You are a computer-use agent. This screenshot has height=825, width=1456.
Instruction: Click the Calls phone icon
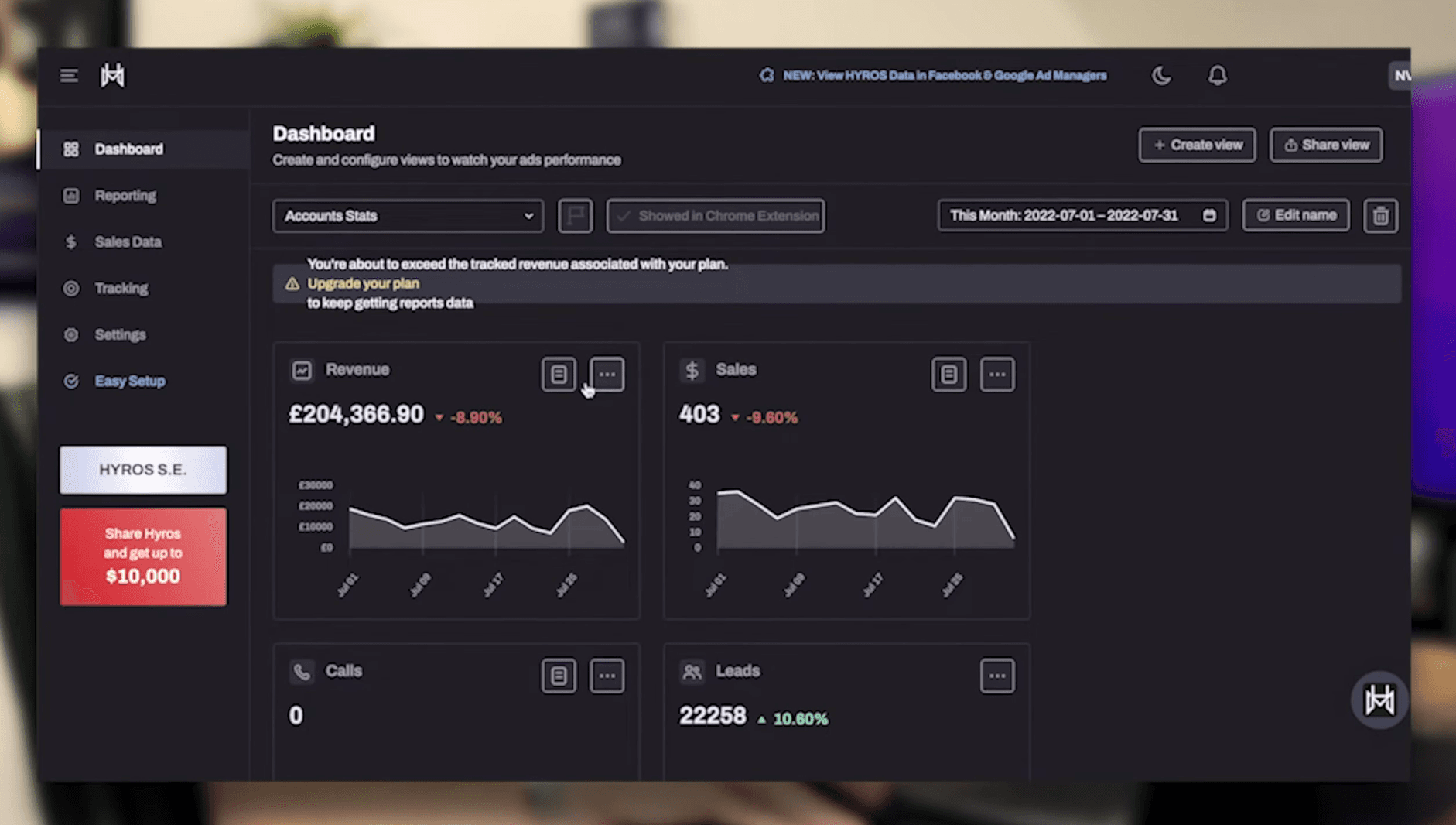(x=302, y=671)
